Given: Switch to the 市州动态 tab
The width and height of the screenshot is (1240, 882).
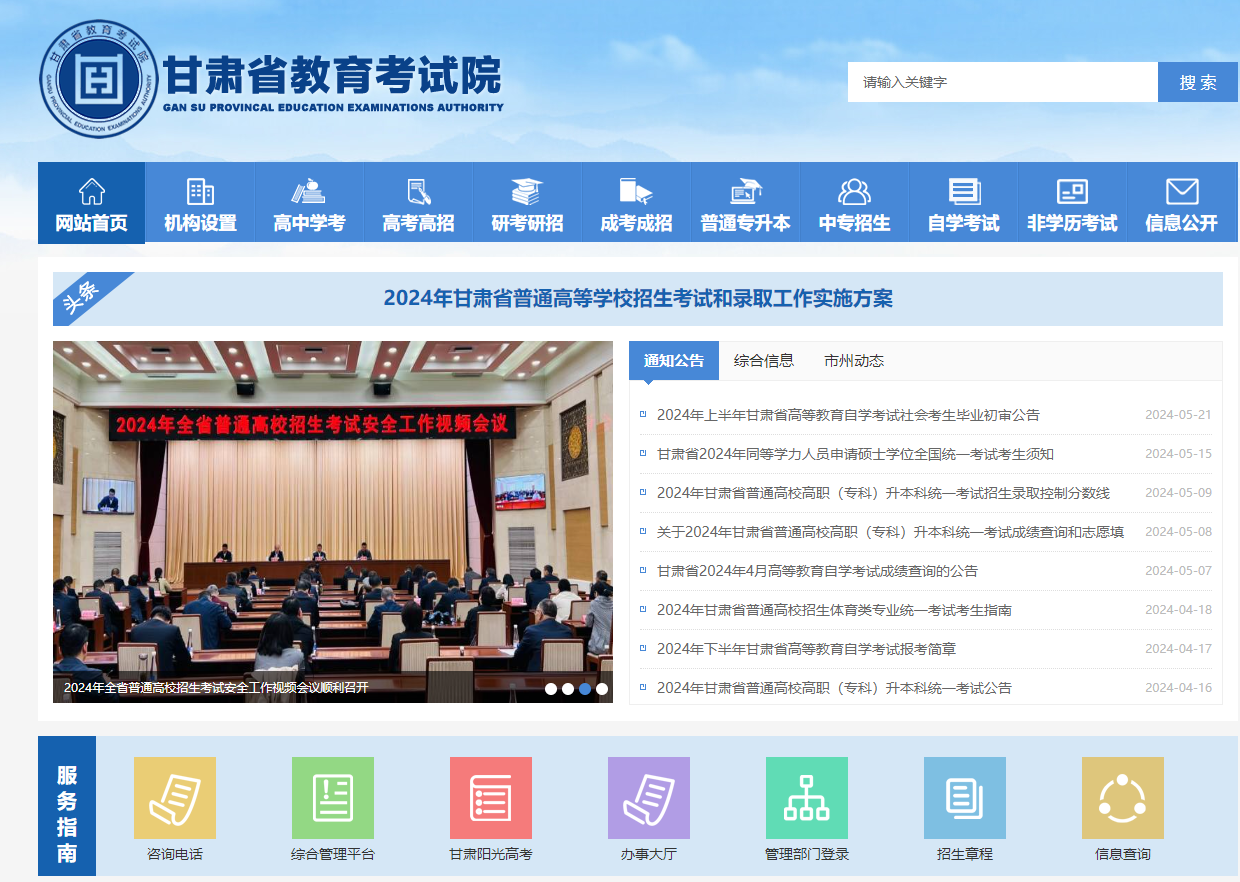Looking at the screenshot, I should (854, 361).
